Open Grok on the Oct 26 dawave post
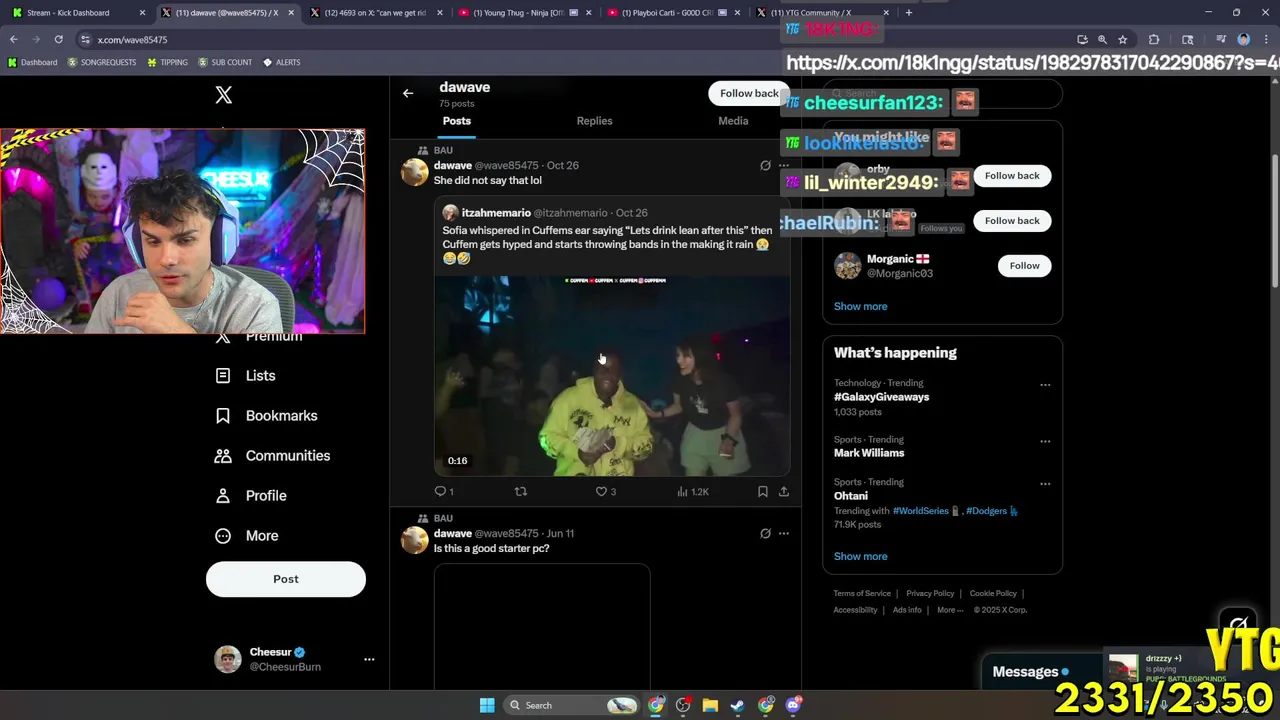This screenshot has width=1280, height=720. [765, 166]
